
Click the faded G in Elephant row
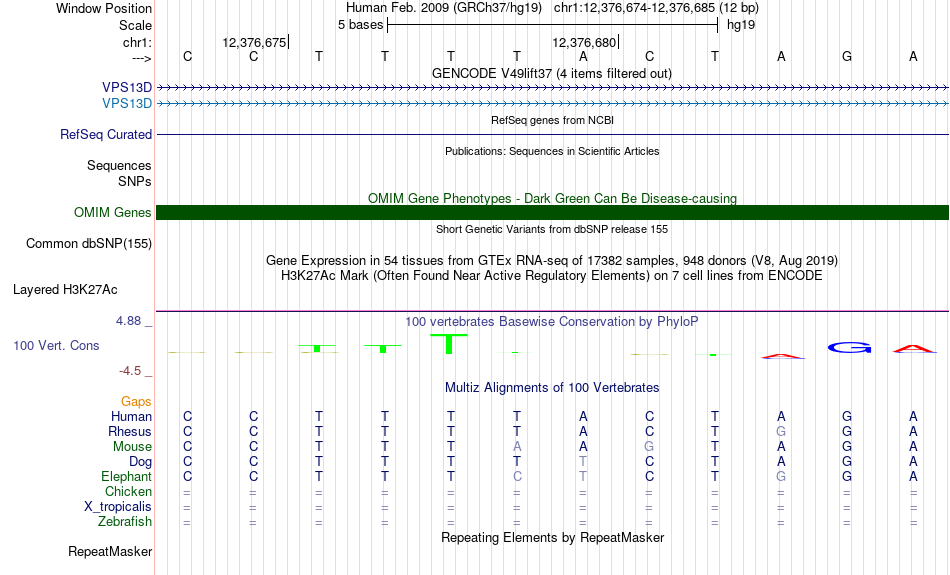tap(781, 476)
